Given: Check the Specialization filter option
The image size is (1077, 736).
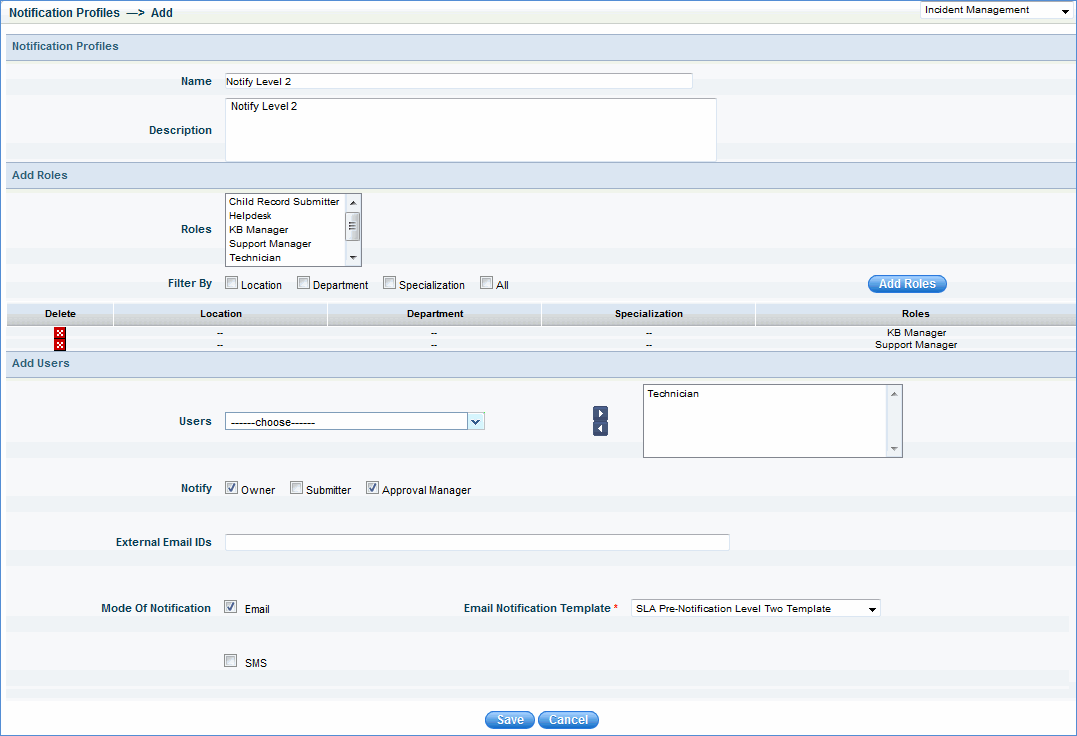Looking at the screenshot, I should click(390, 283).
